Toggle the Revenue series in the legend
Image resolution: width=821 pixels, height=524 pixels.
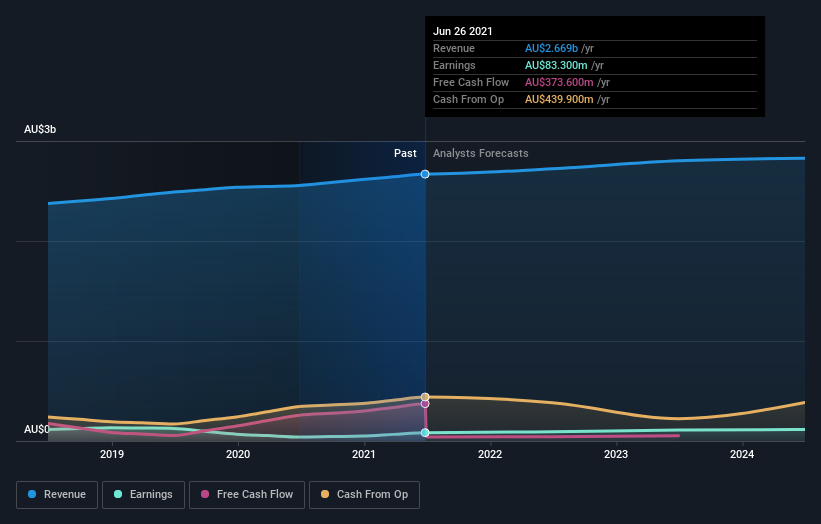[57, 495]
